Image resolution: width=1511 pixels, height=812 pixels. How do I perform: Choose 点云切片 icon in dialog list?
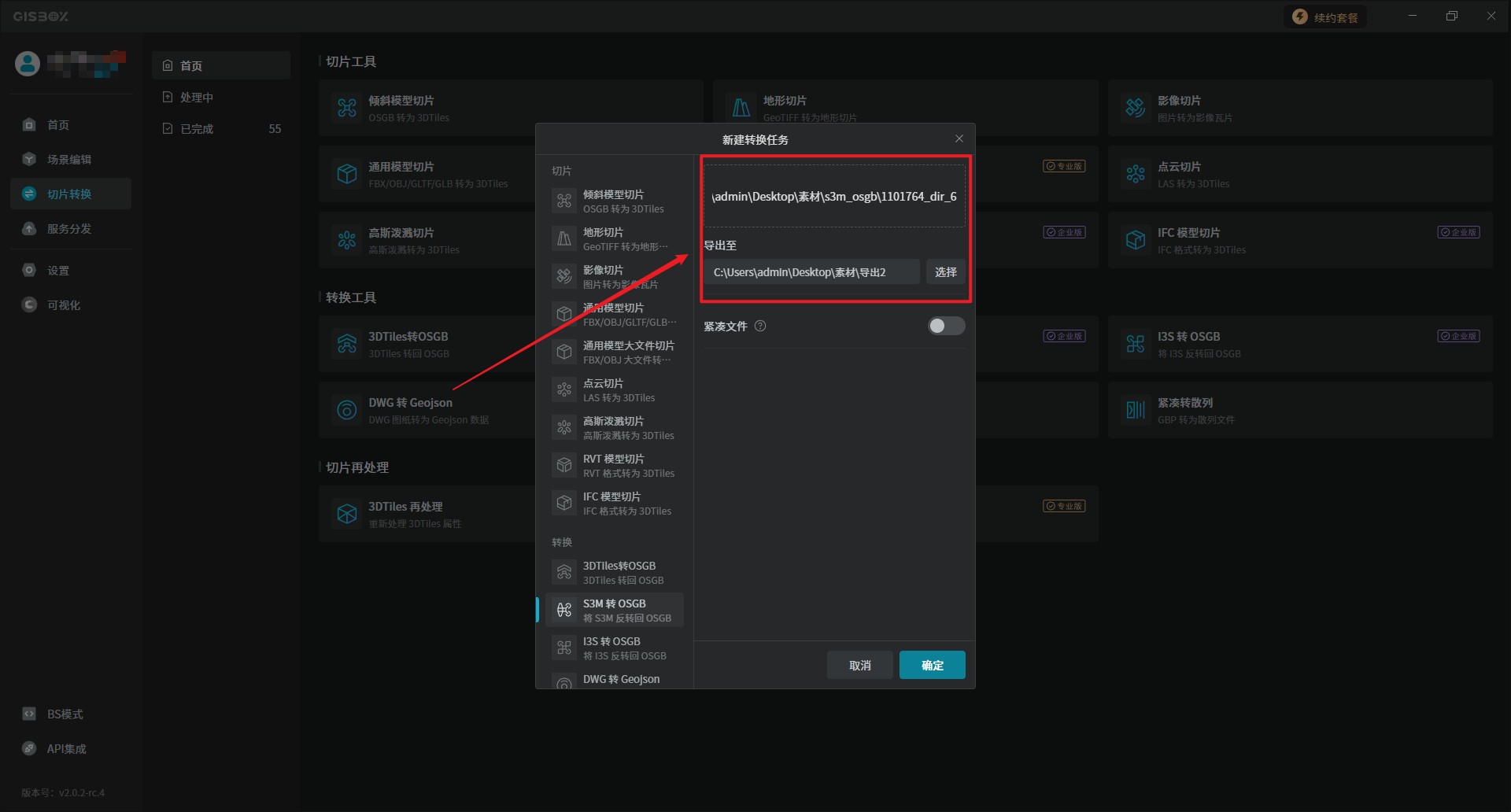pyautogui.click(x=564, y=390)
